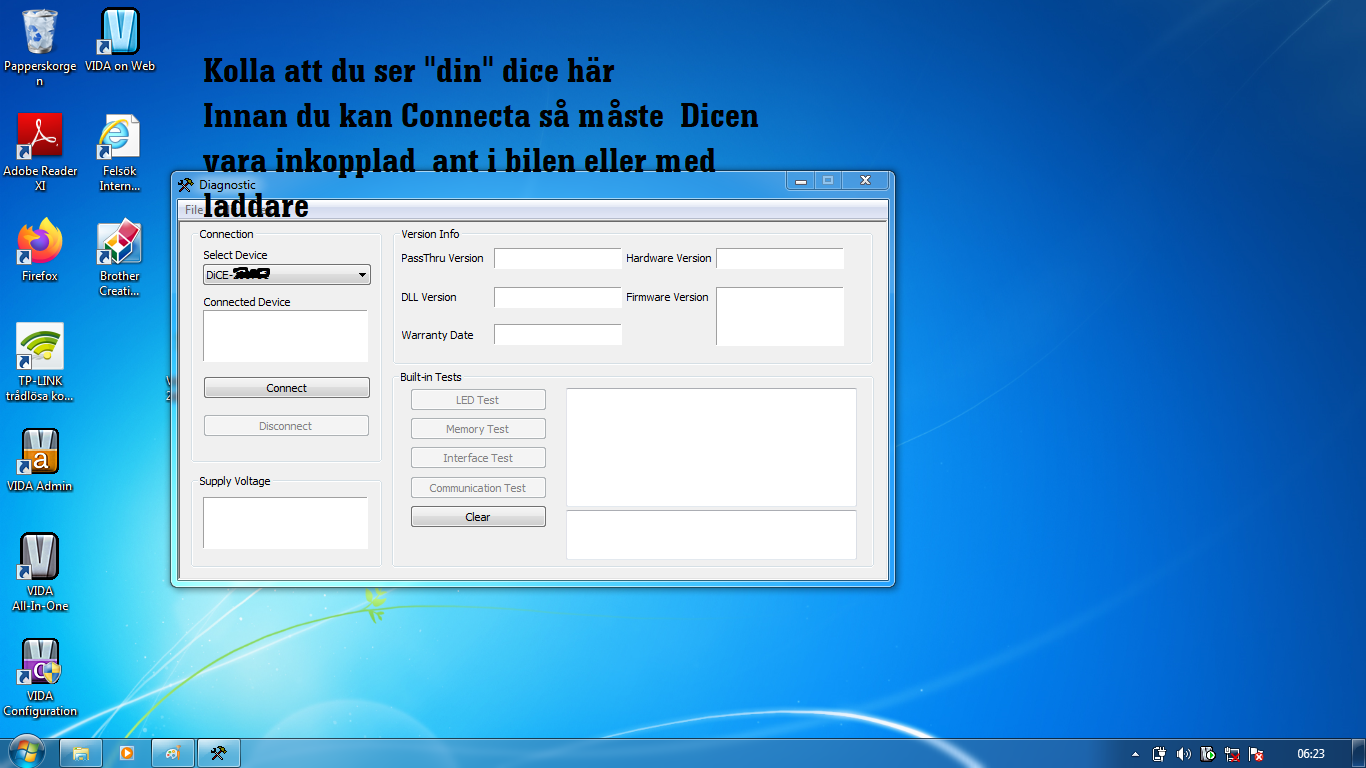
Task: Click the Communication Test button
Action: 478,488
